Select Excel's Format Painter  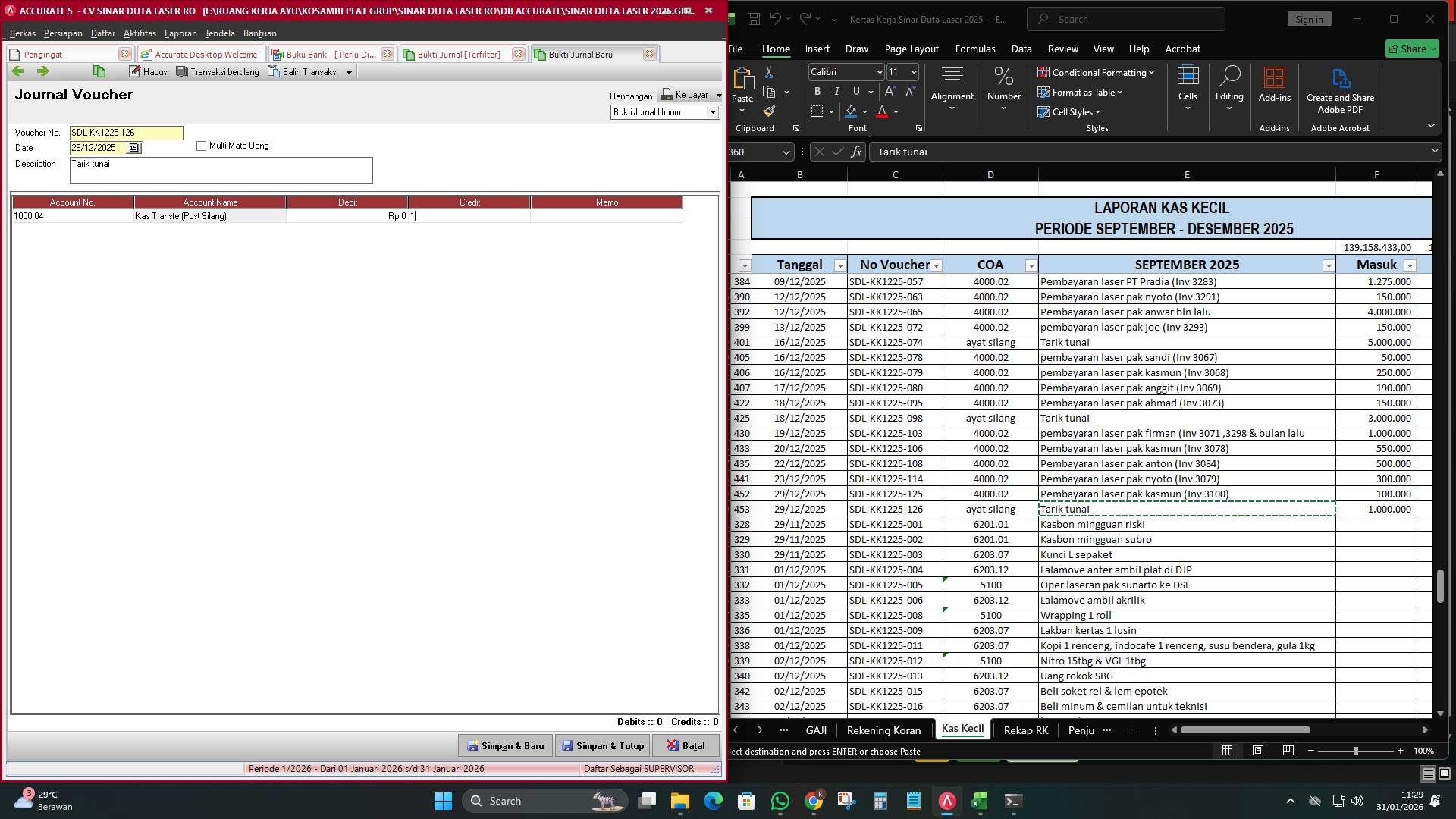pos(770,110)
